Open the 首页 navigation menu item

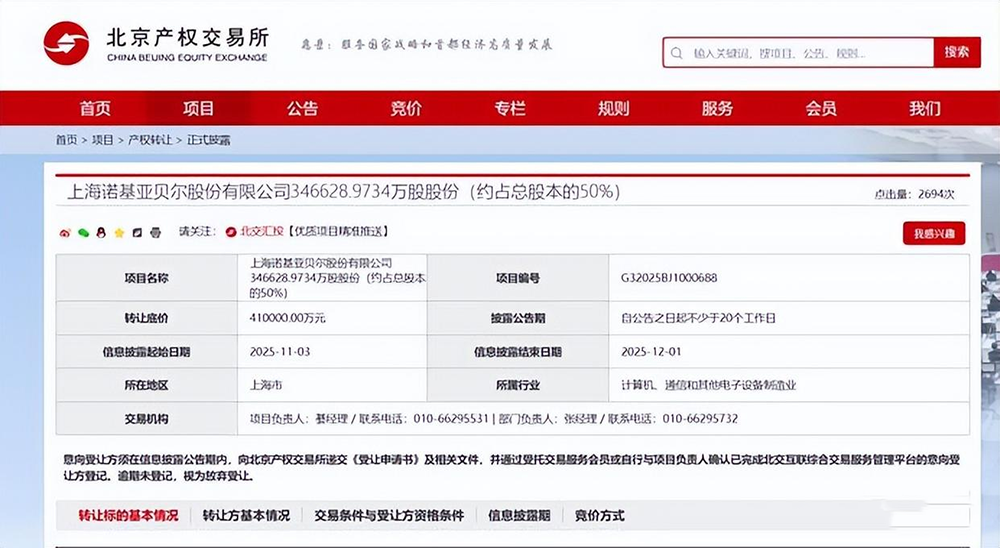pyautogui.click(x=95, y=108)
